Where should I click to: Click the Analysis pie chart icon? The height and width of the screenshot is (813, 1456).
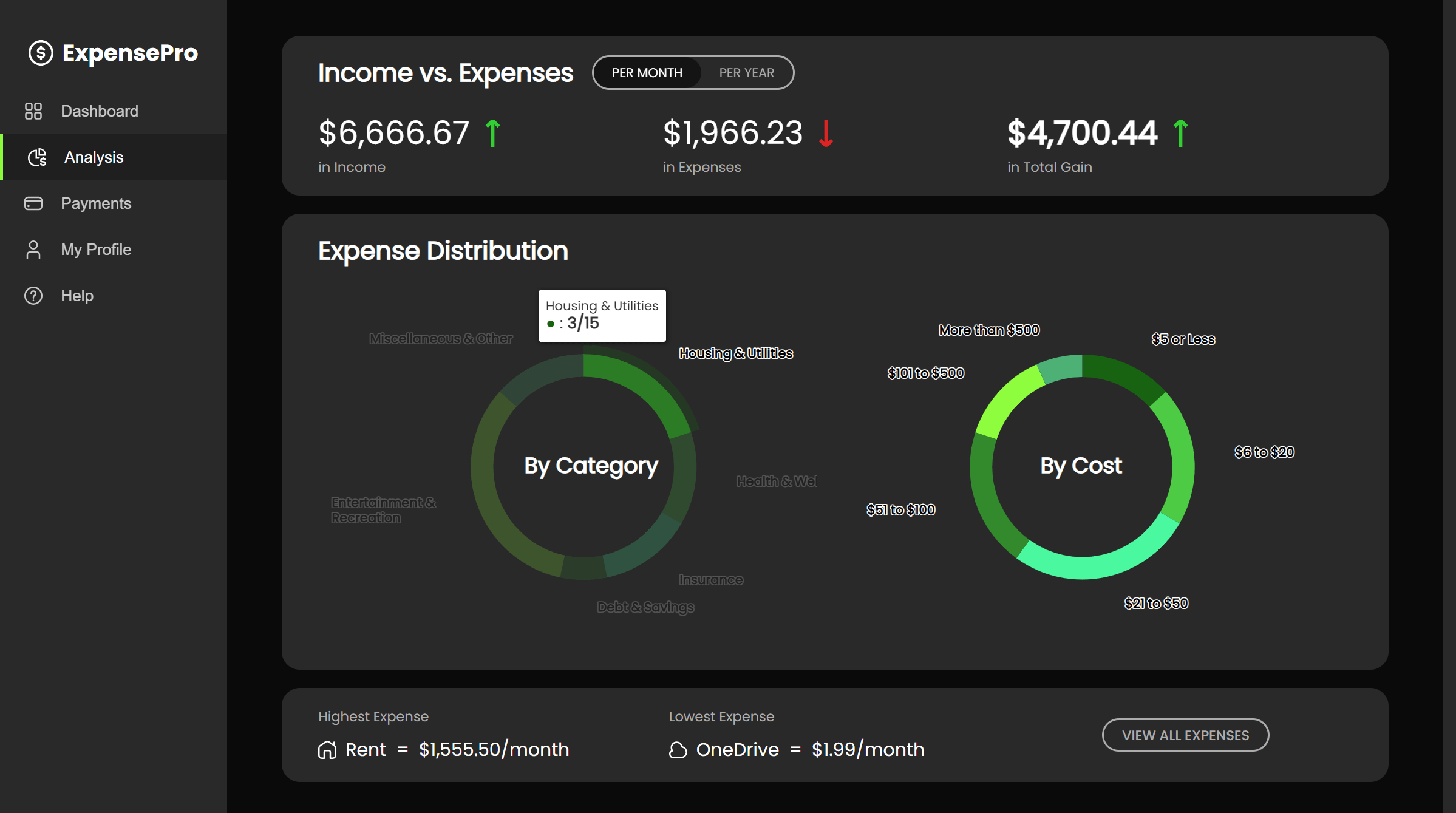pos(37,157)
